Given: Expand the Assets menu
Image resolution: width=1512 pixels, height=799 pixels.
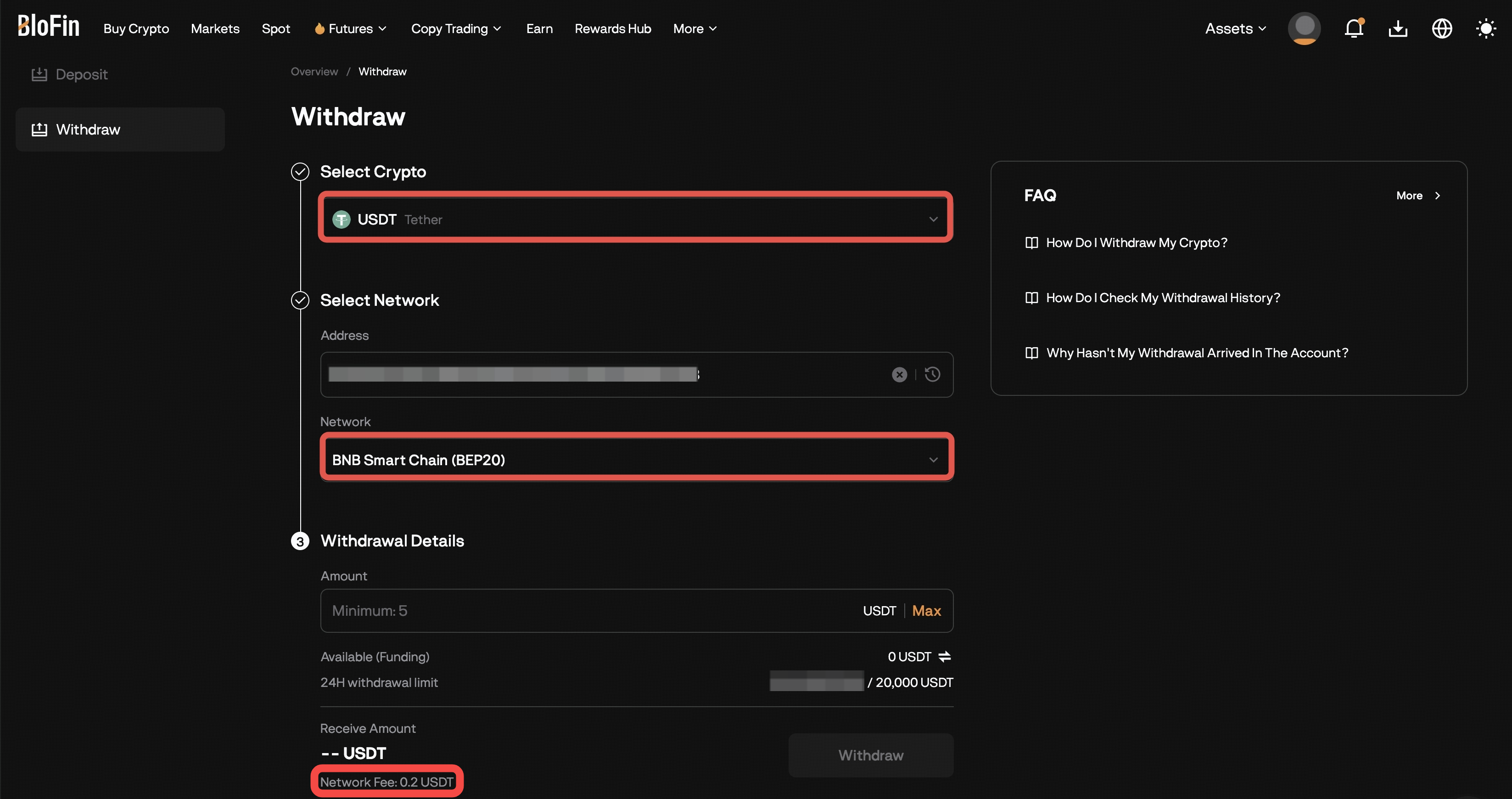Looking at the screenshot, I should pos(1235,28).
